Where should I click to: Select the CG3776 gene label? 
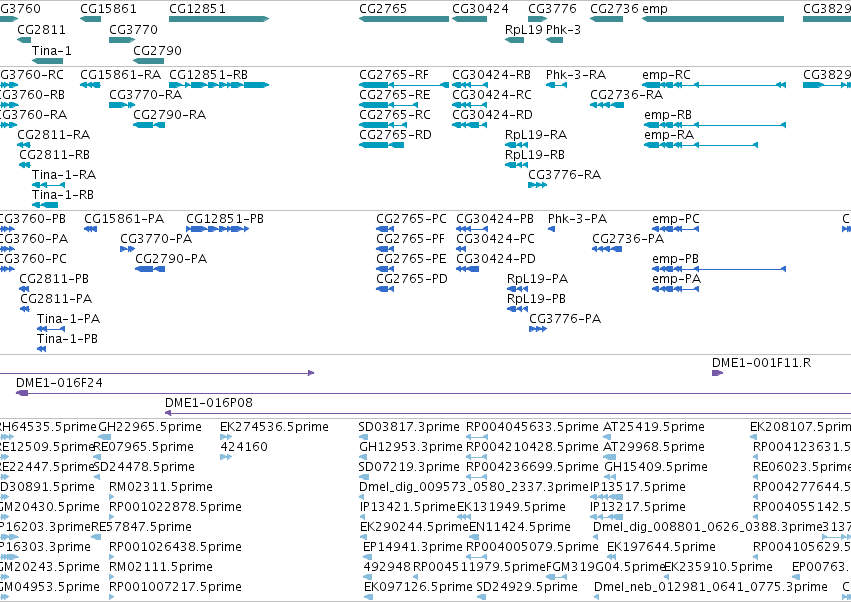pyautogui.click(x=552, y=9)
